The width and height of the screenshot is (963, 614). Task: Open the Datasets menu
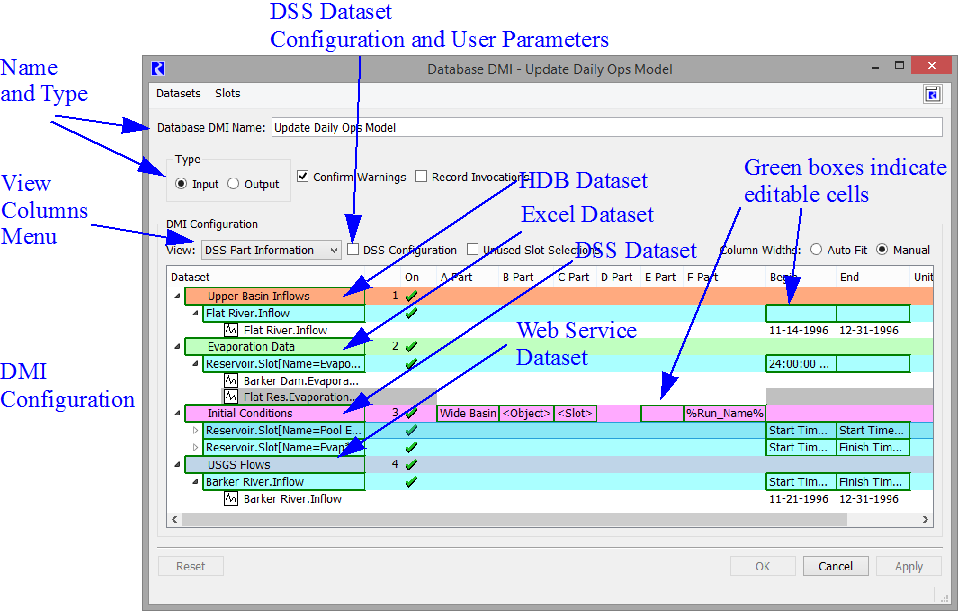[178, 93]
